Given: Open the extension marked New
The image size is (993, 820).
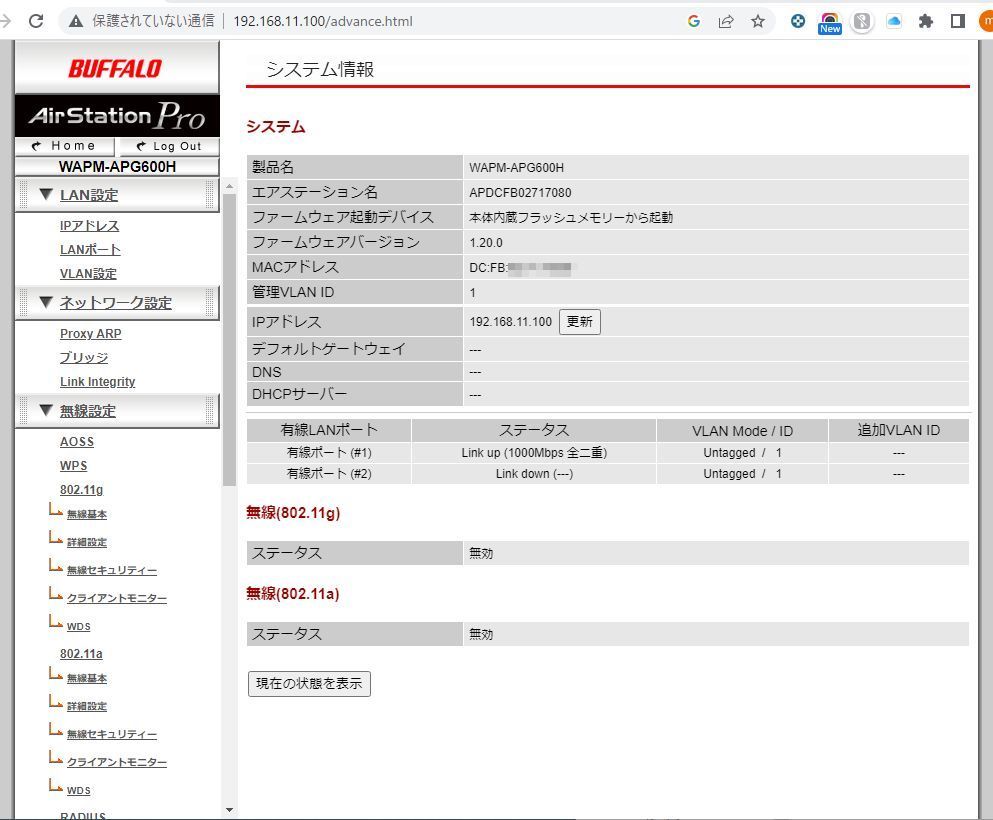Looking at the screenshot, I should 830,23.
